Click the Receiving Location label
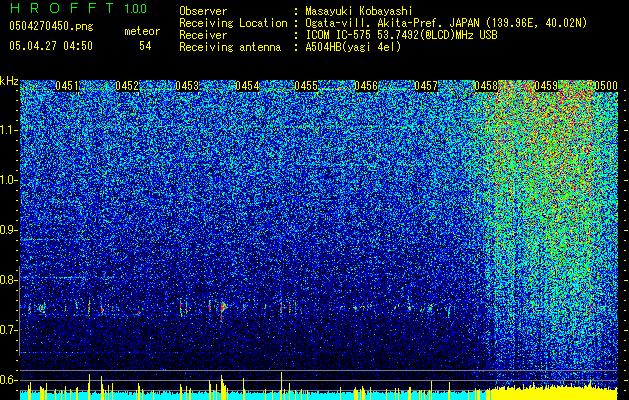The height and width of the screenshot is (400, 629). [233, 23]
